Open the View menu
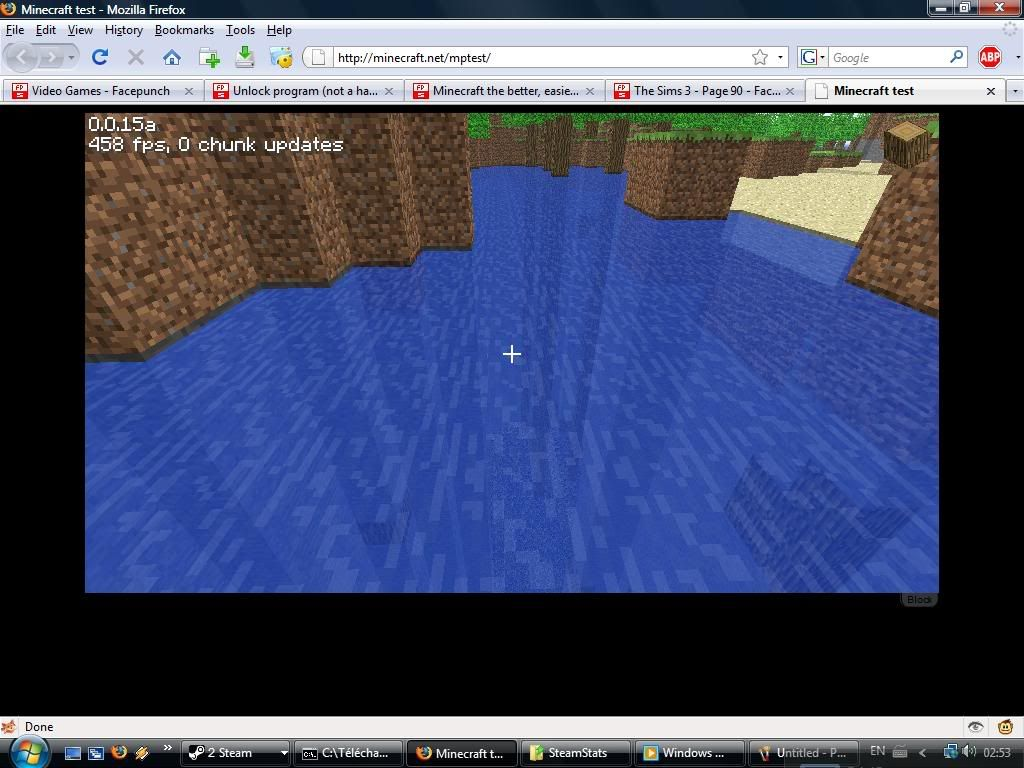 (80, 30)
